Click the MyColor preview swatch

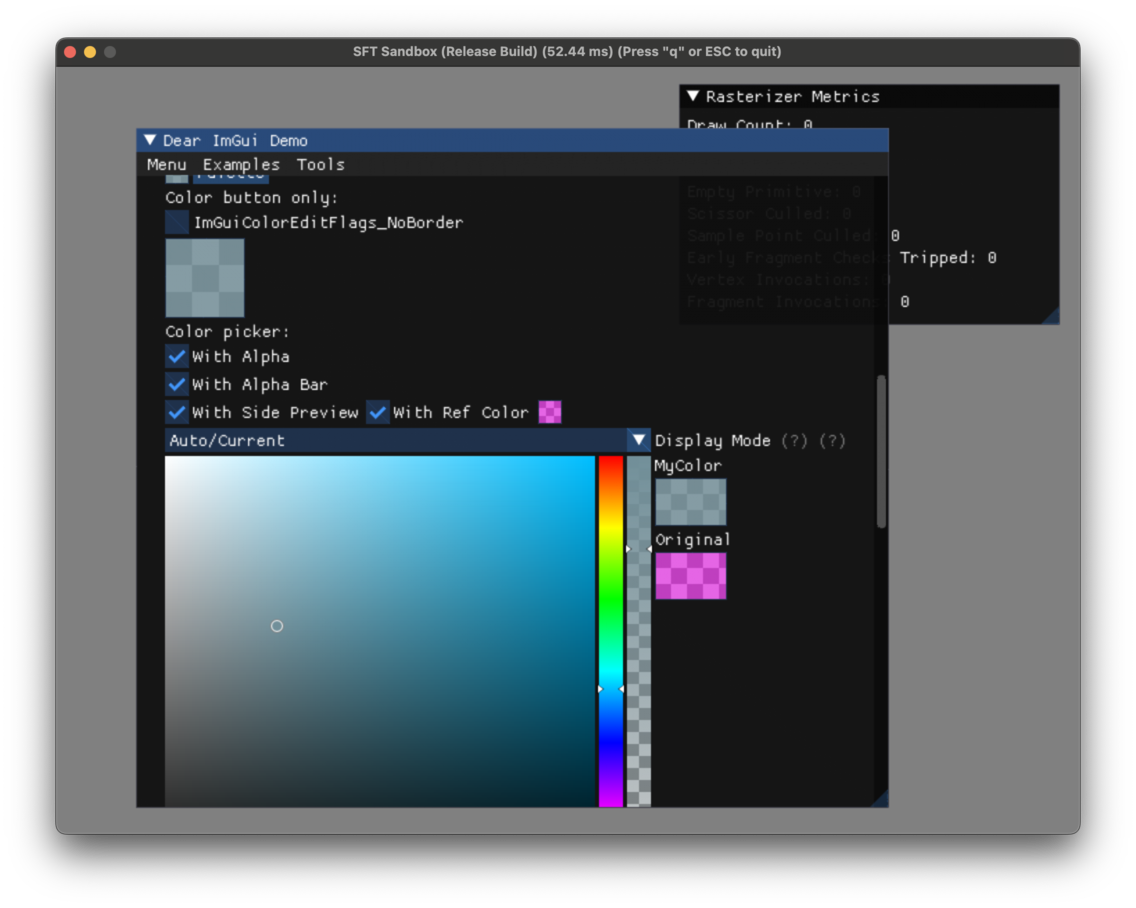pyautogui.click(x=690, y=502)
